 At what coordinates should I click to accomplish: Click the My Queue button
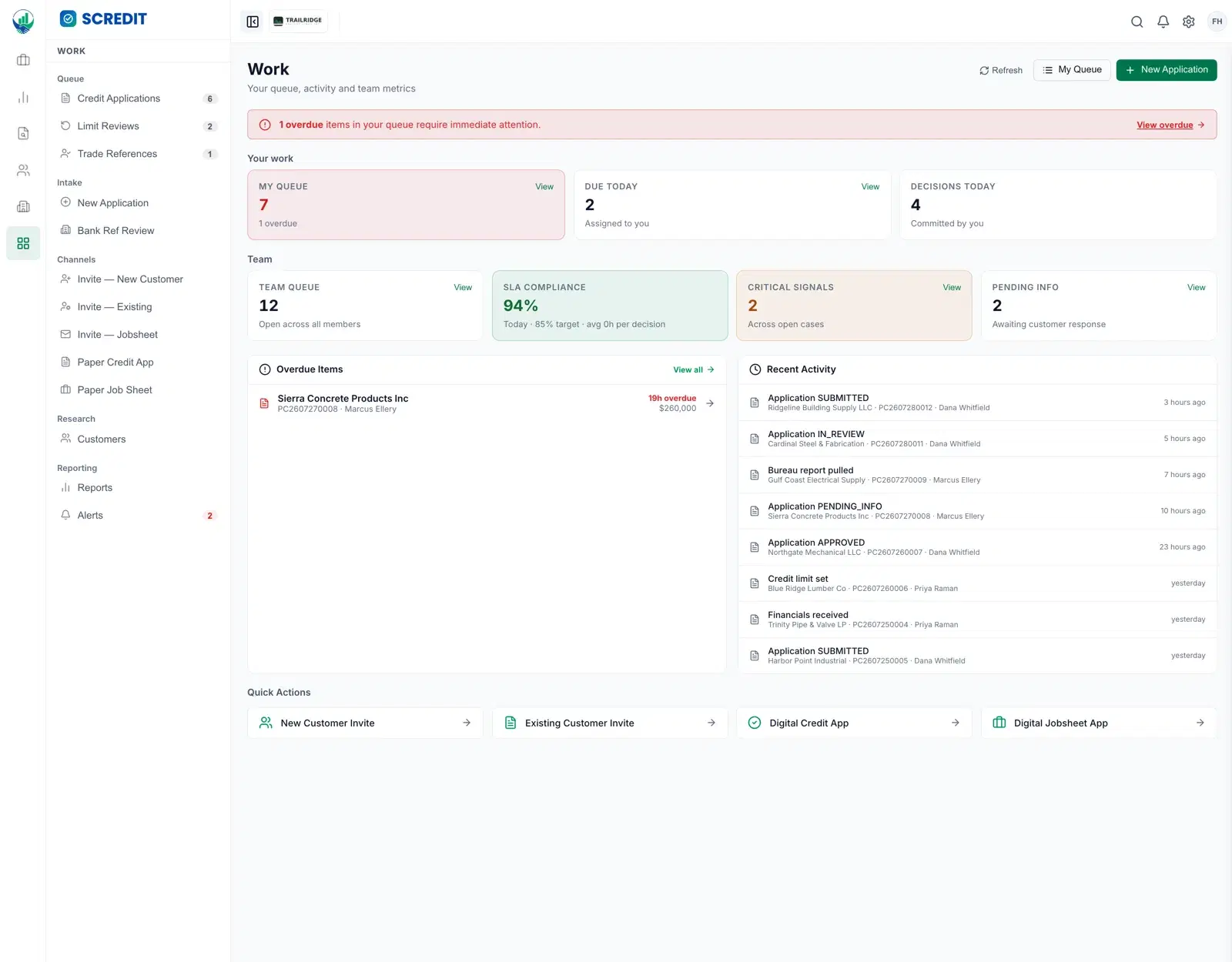click(1072, 70)
